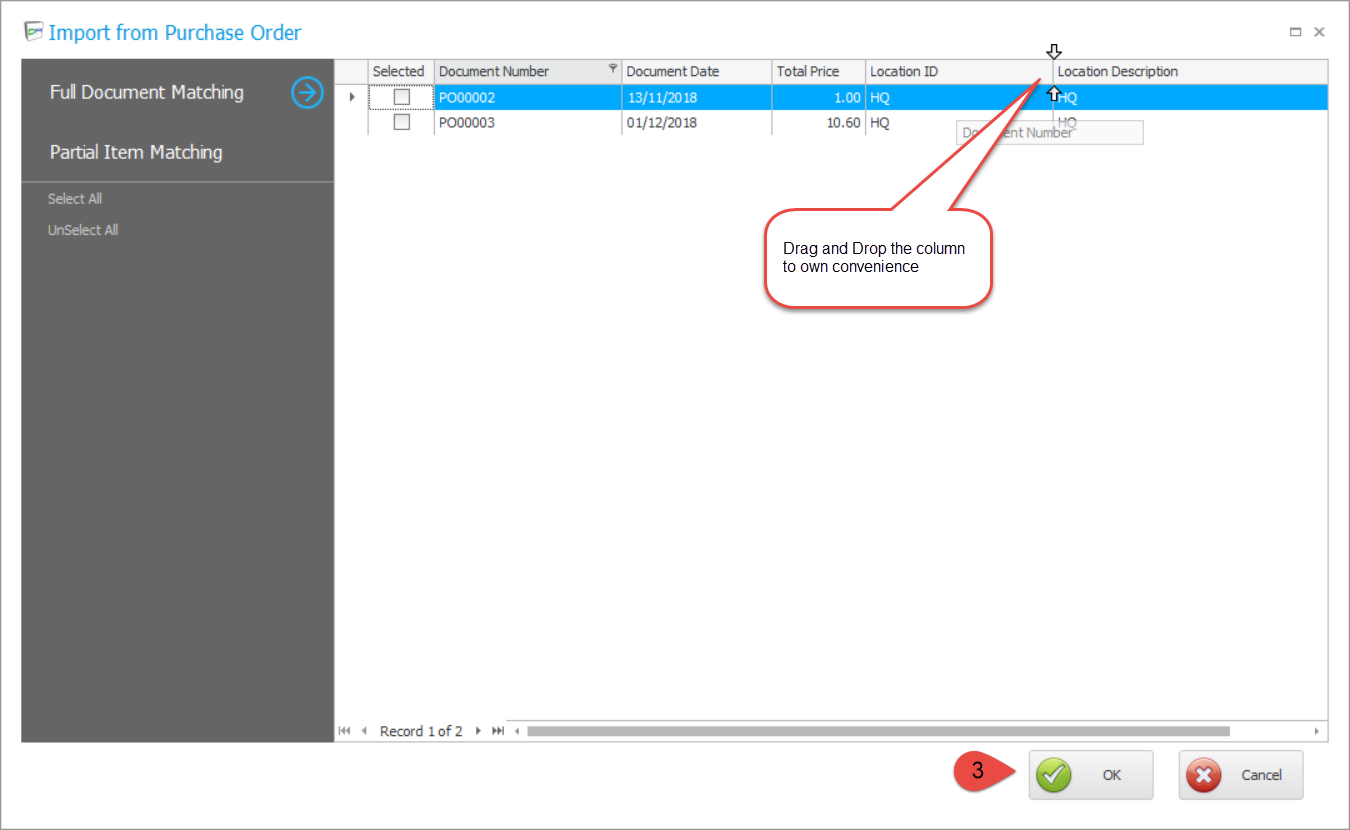
Task: Open Full Document Matching mode
Action: (x=147, y=92)
